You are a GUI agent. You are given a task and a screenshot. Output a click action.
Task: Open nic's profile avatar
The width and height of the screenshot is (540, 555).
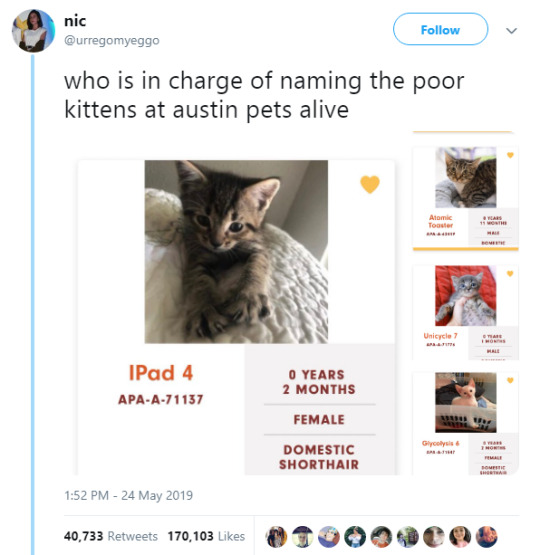(33, 31)
